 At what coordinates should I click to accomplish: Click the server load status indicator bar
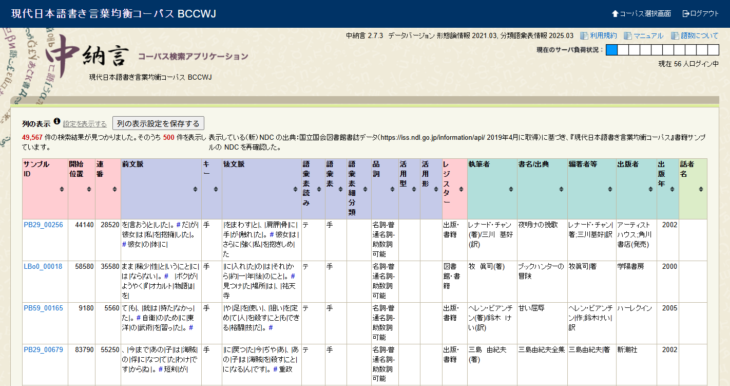click(662, 50)
